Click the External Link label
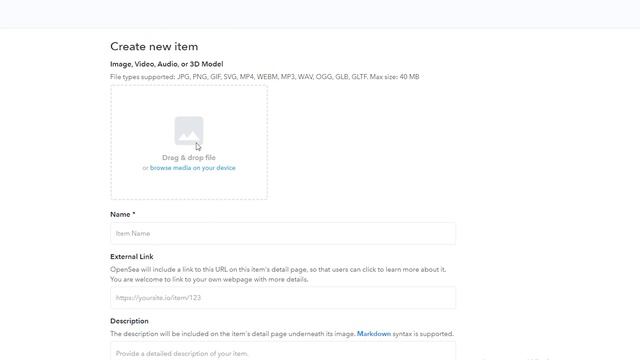 [131, 257]
